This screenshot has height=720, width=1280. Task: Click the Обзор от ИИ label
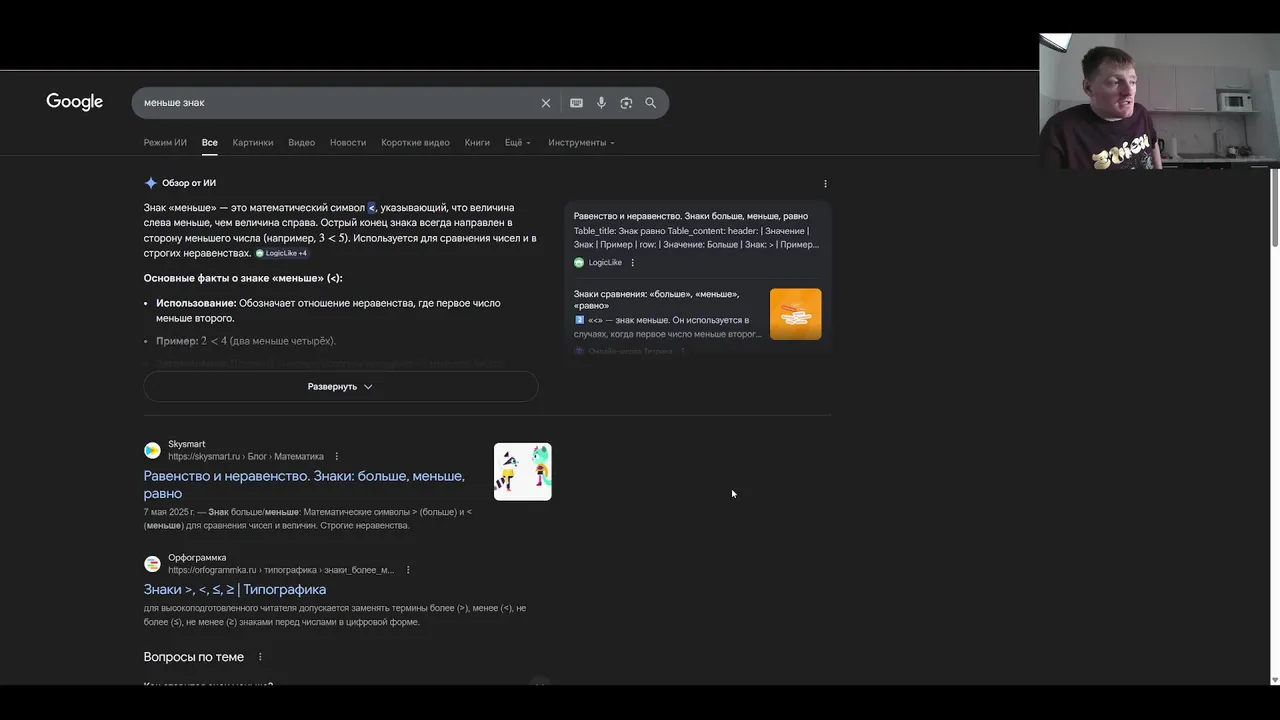point(189,184)
